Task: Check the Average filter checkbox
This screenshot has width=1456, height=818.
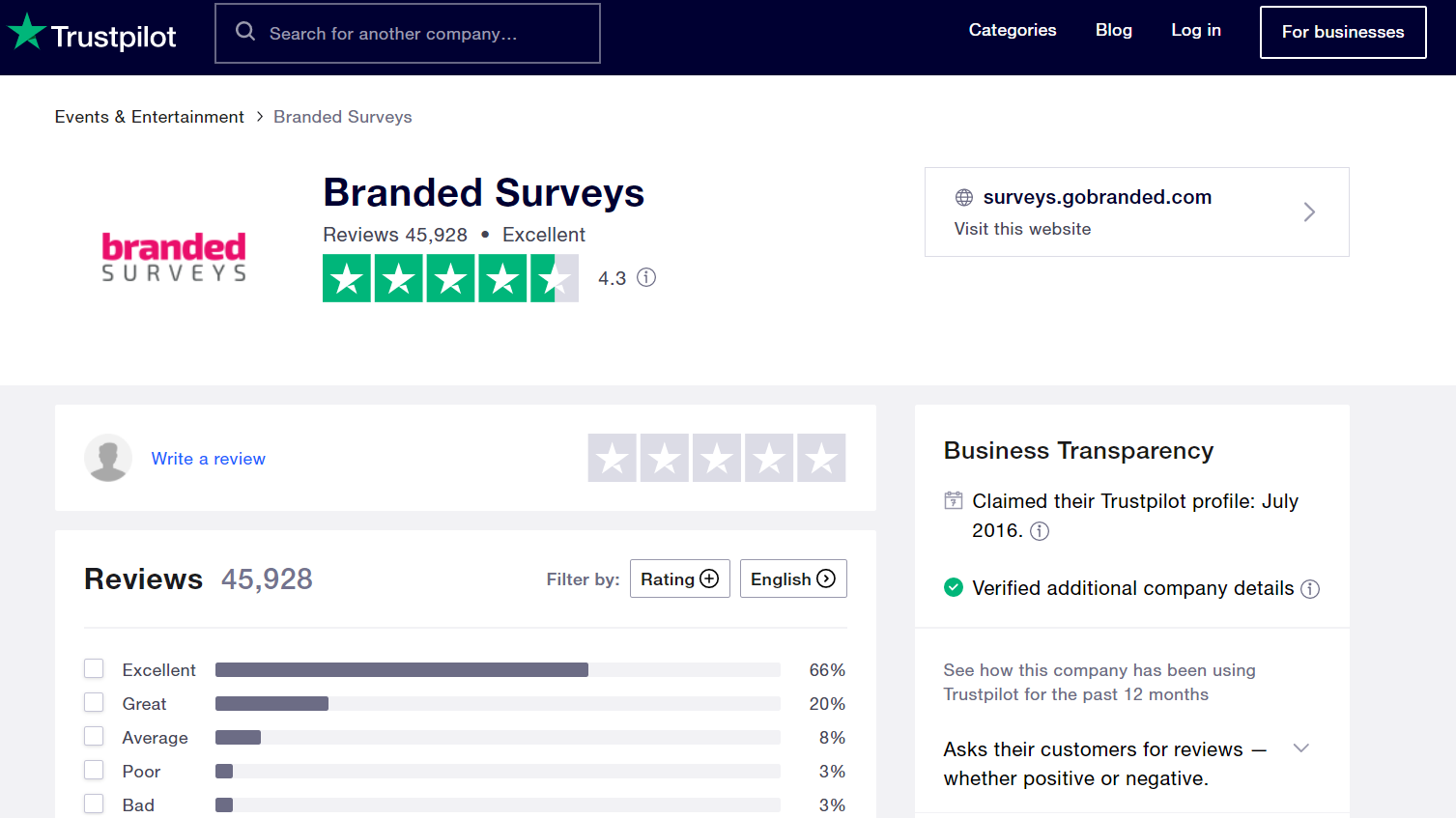Action: (94, 736)
